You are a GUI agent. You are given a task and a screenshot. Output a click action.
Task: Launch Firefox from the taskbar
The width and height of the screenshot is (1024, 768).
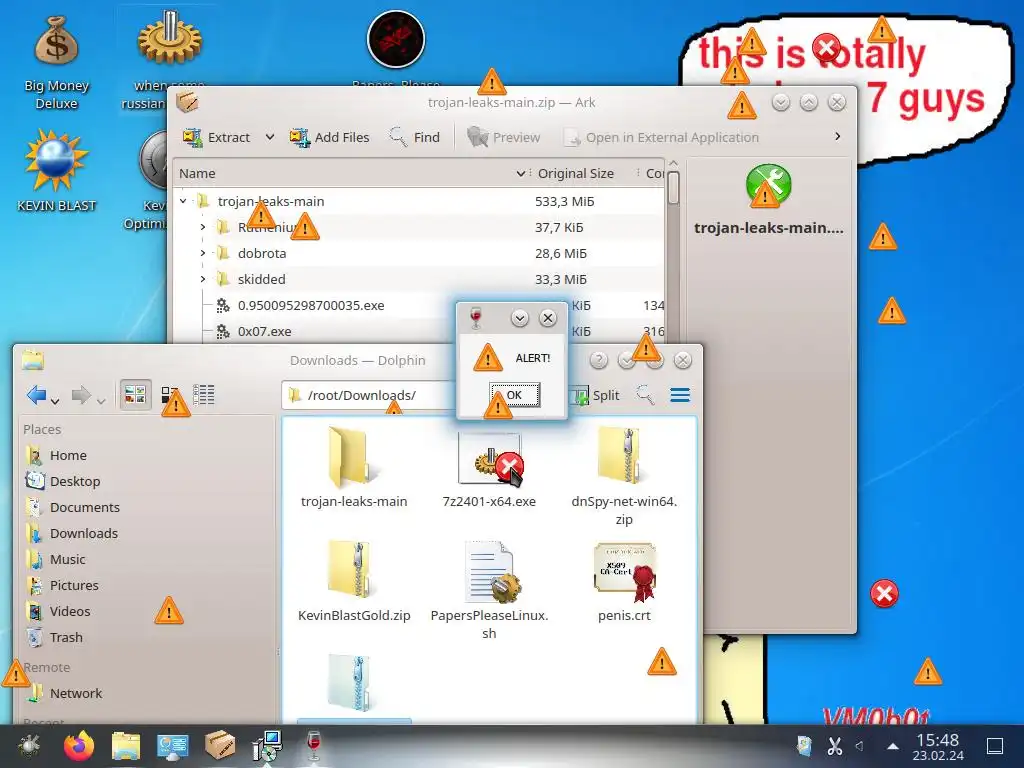tap(79, 746)
